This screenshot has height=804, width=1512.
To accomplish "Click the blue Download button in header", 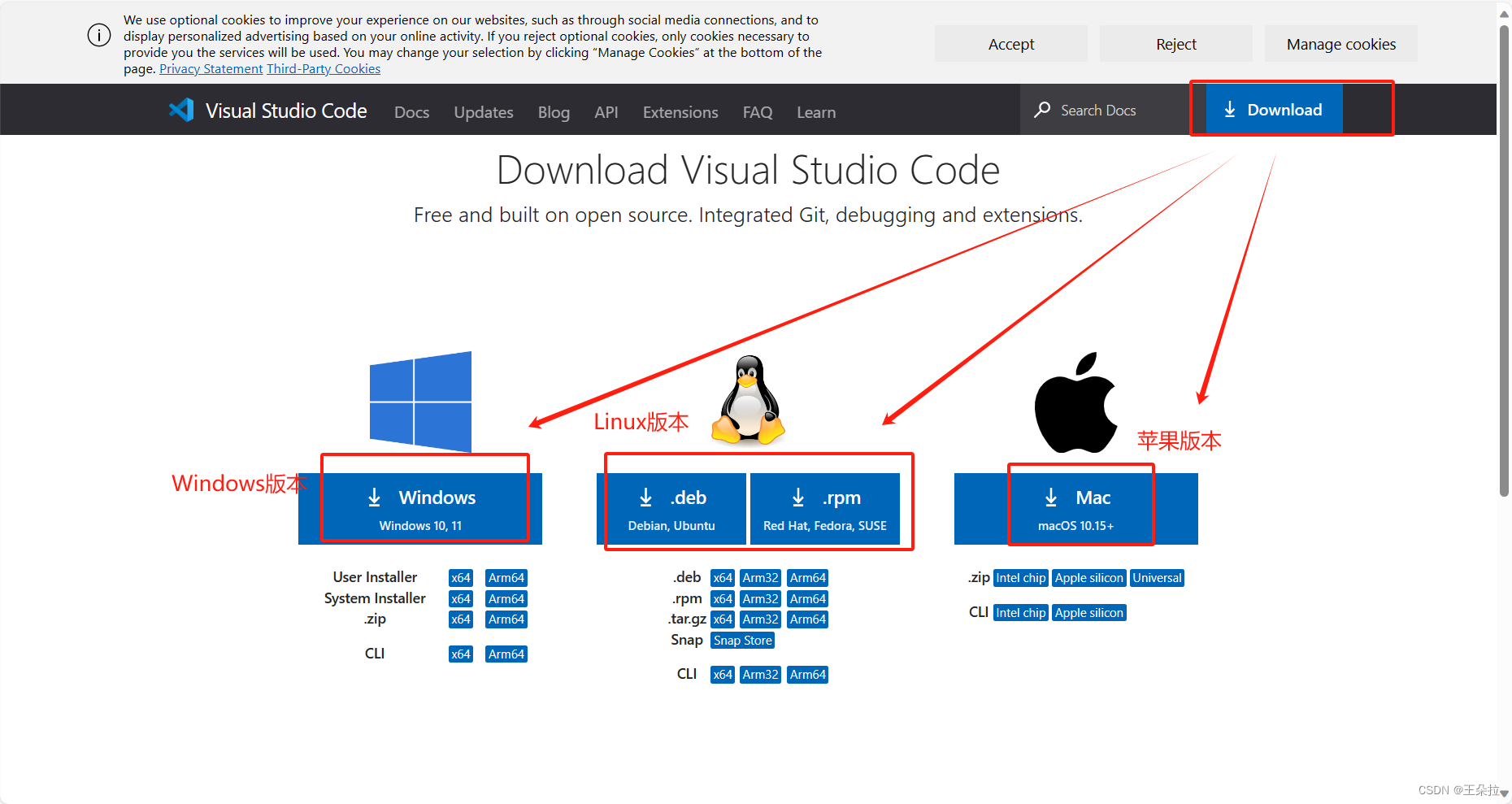I will tap(1274, 110).
